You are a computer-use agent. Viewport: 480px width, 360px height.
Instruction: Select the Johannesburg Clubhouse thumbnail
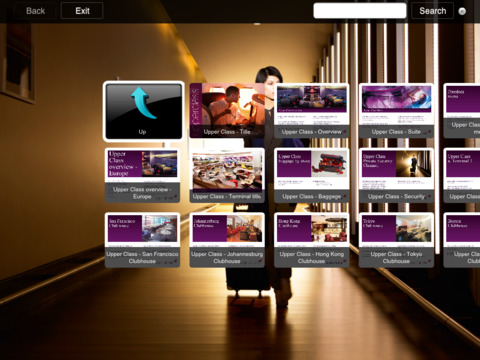point(227,240)
